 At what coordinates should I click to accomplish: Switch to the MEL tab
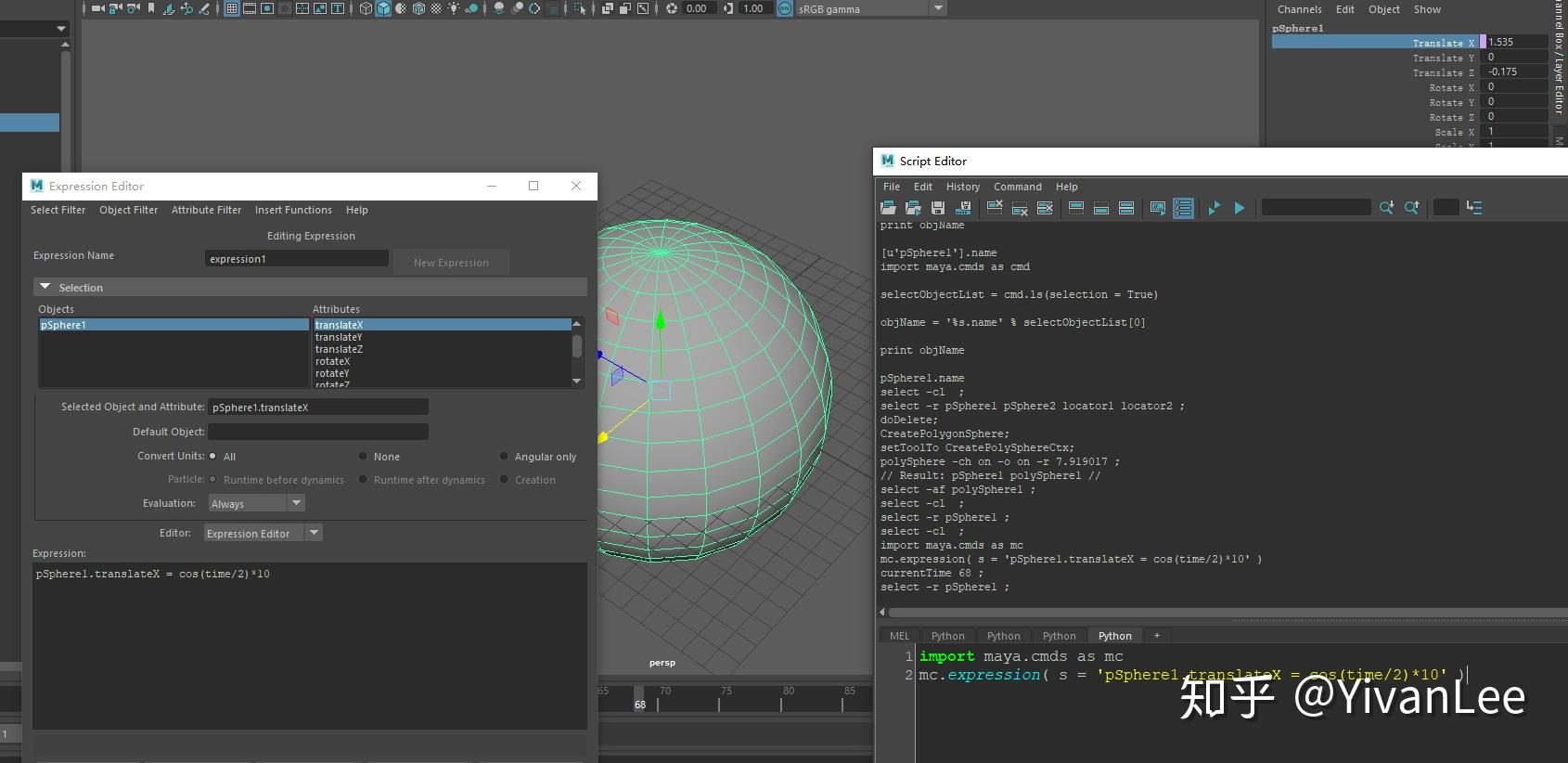899,636
